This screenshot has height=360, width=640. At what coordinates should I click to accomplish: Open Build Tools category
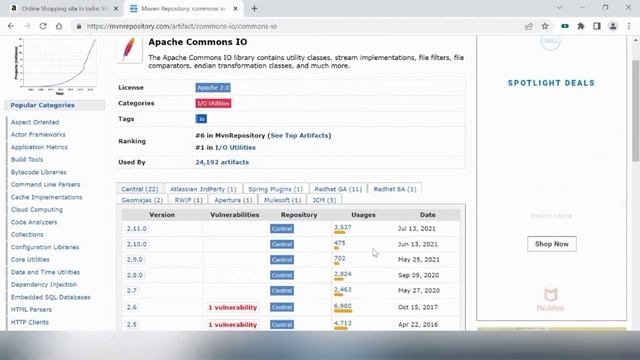coord(27,160)
